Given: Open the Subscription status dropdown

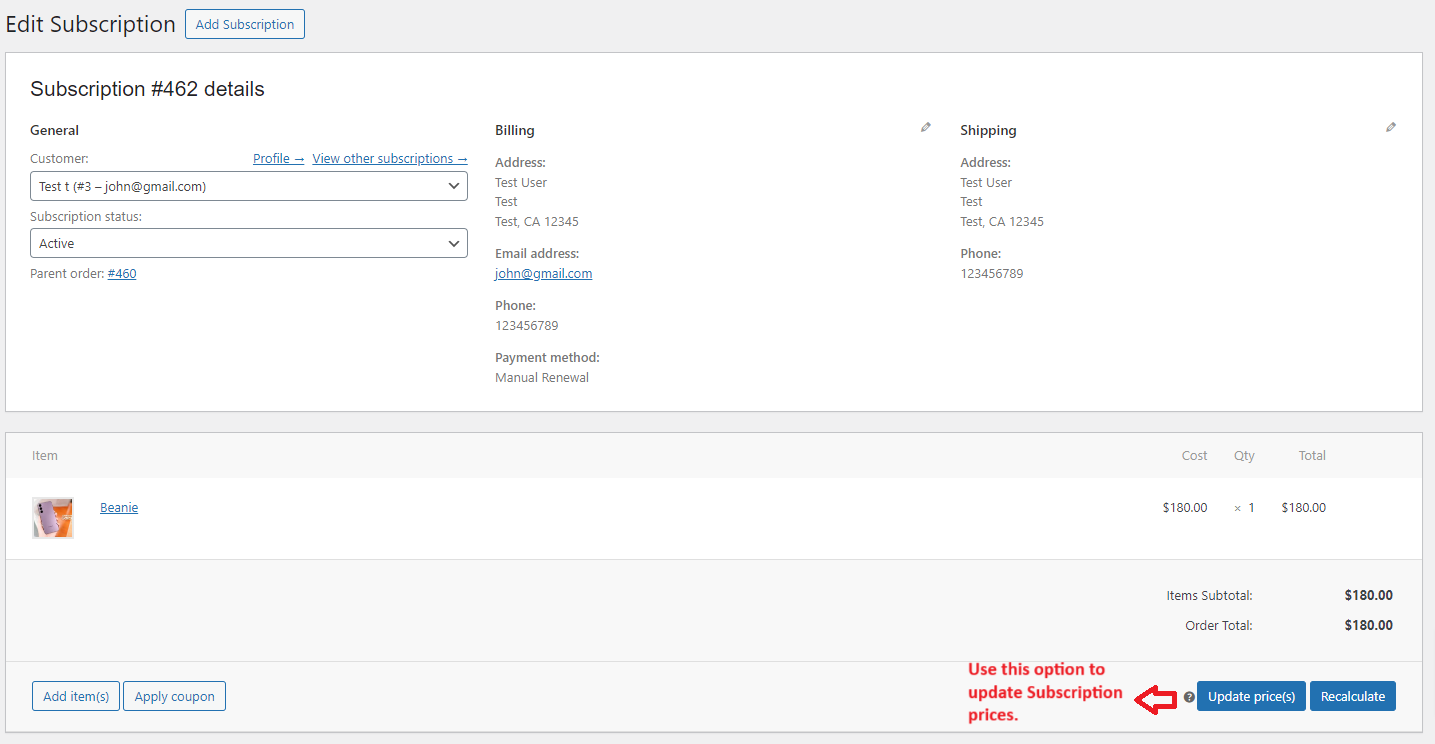Looking at the screenshot, I should click(248, 242).
